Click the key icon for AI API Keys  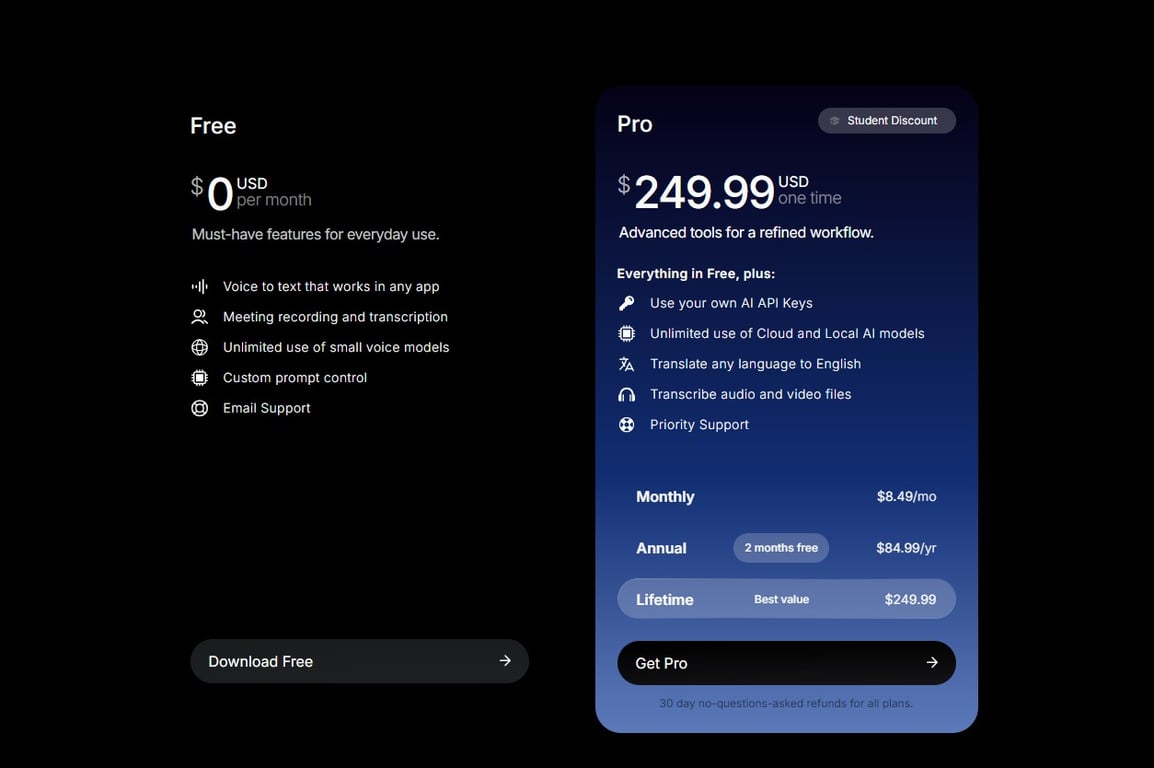click(x=627, y=303)
